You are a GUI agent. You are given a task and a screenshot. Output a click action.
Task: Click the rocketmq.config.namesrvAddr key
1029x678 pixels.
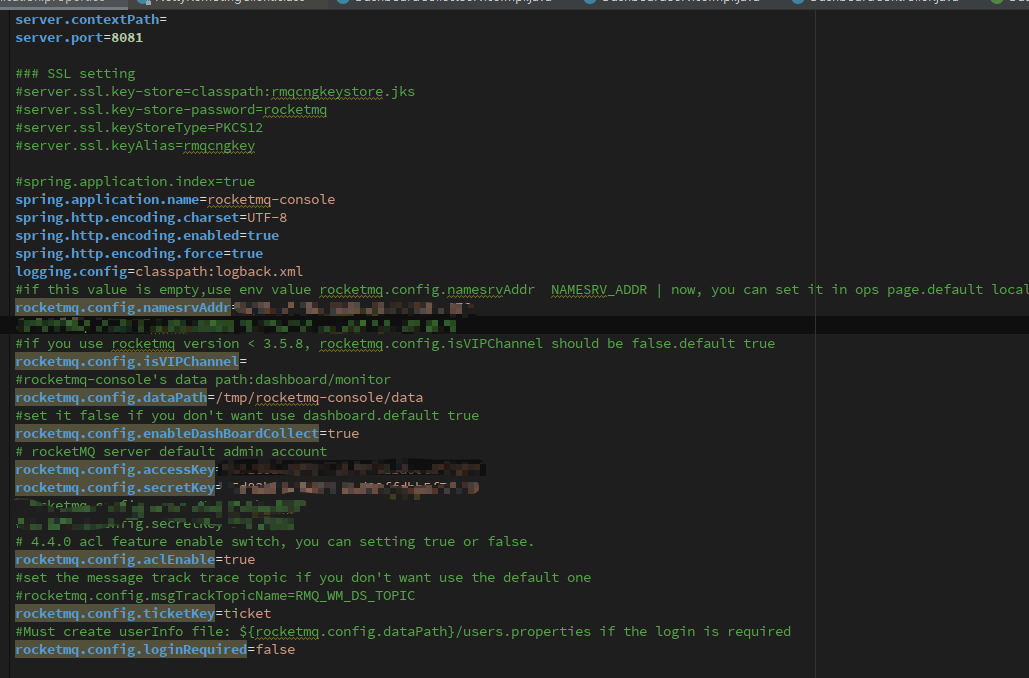coord(123,307)
